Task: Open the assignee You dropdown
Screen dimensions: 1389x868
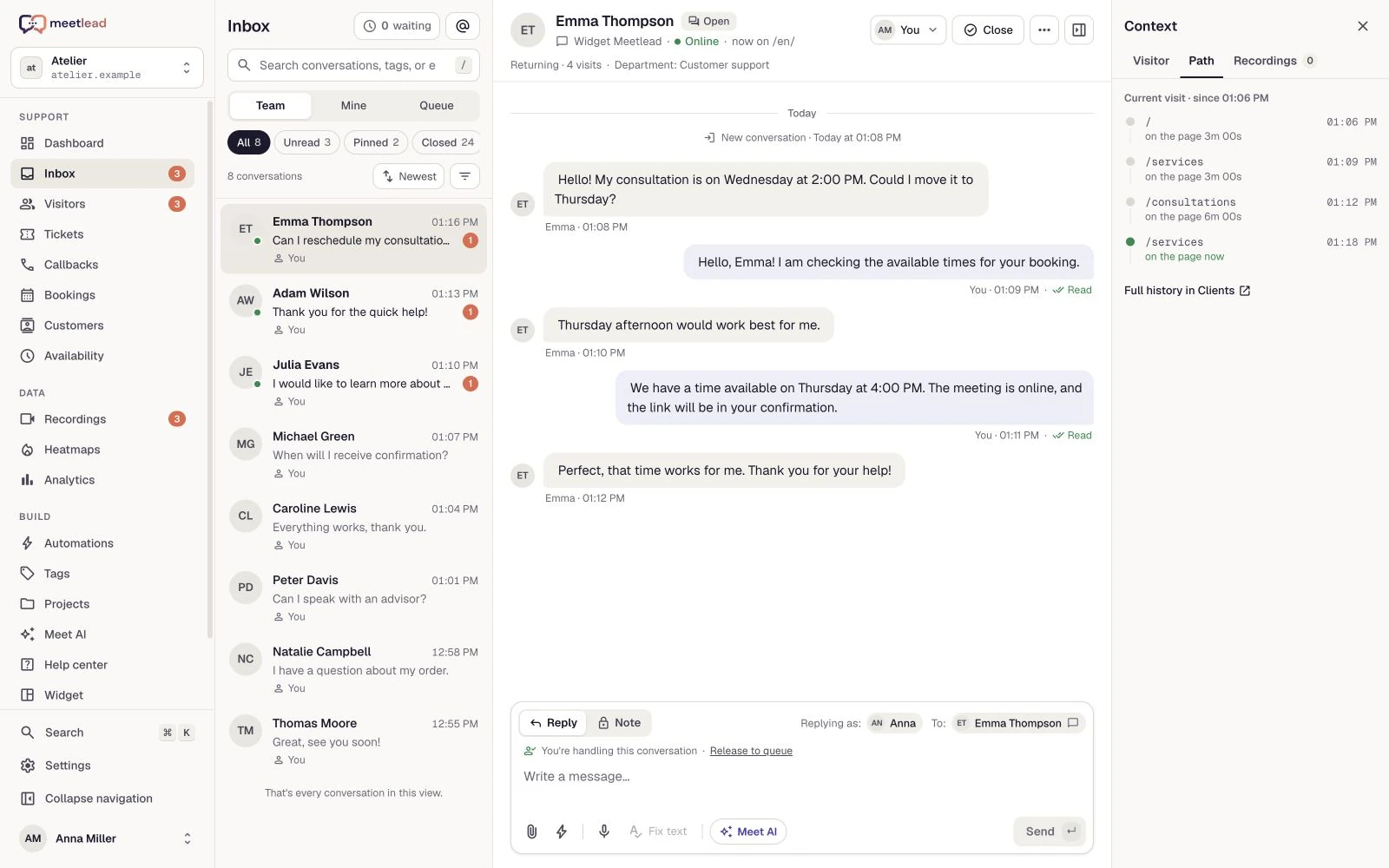Action: (x=908, y=30)
